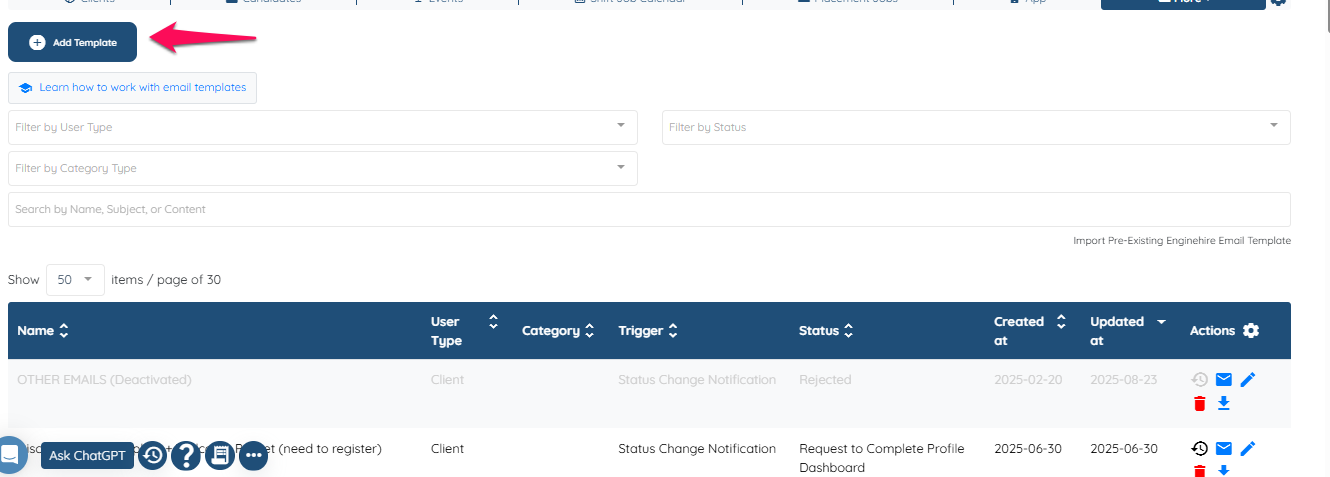Click Request to Complete Profile Dashboard status
Image resolution: width=1330 pixels, height=477 pixels.
(882, 458)
